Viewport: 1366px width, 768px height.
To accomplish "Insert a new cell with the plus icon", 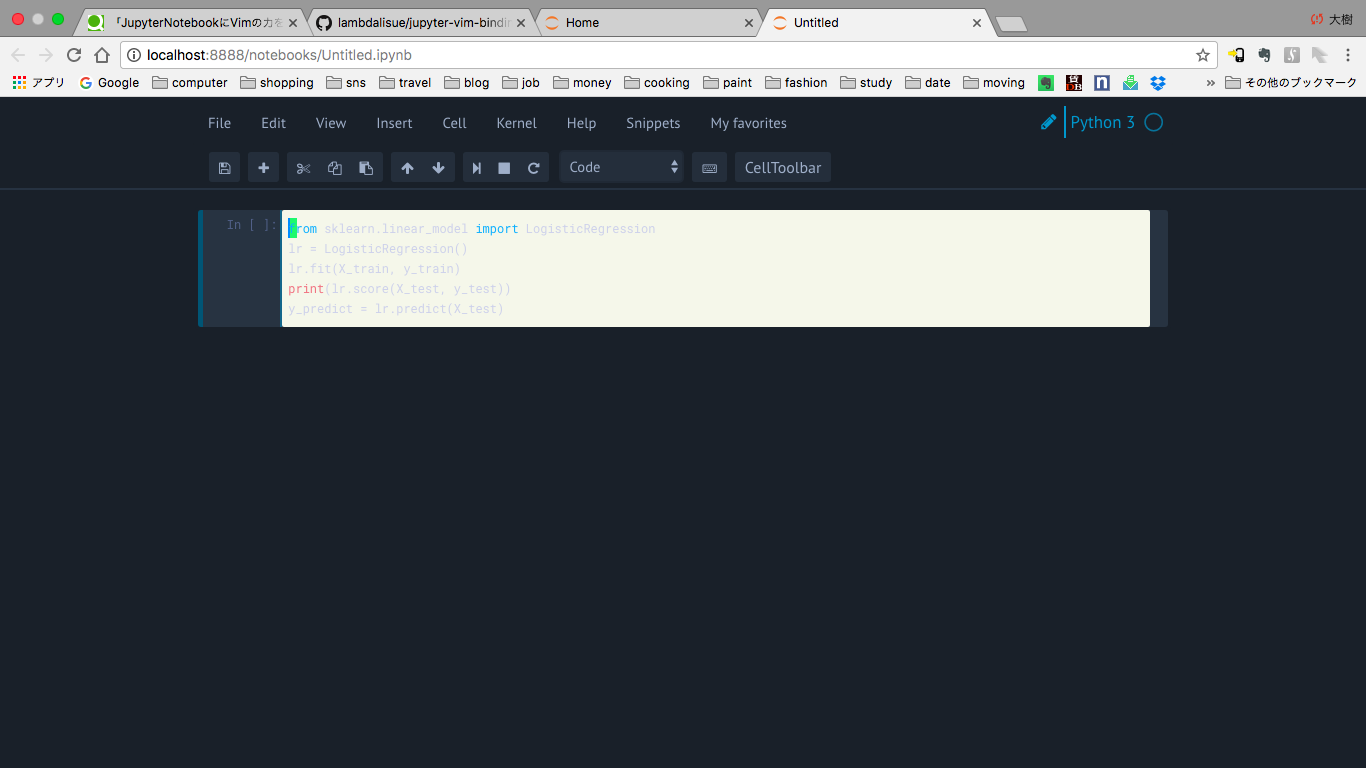I will tap(263, 168).
